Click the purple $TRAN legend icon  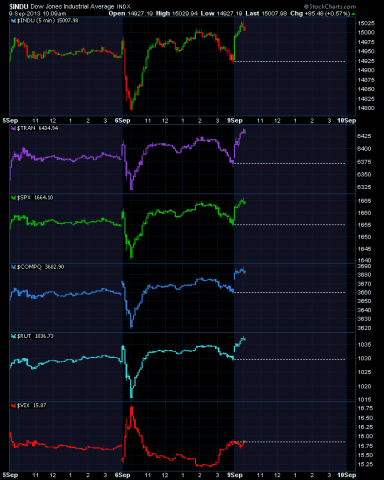point(13,128)
